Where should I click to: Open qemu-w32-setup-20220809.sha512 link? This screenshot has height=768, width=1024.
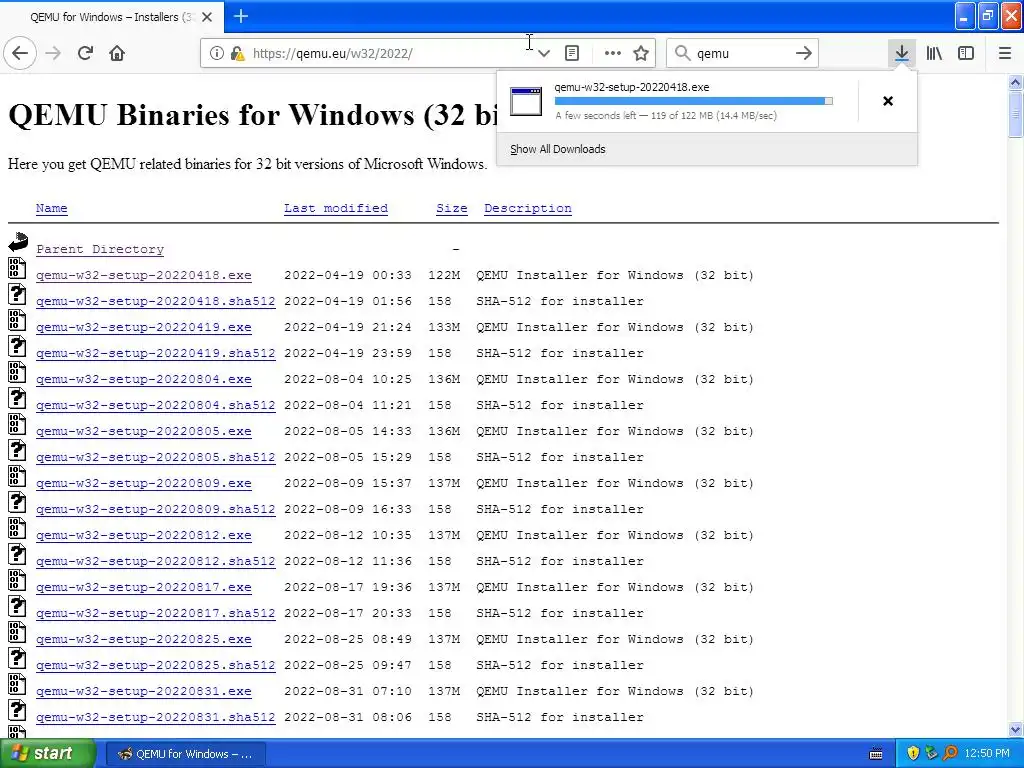pos(155,509)
